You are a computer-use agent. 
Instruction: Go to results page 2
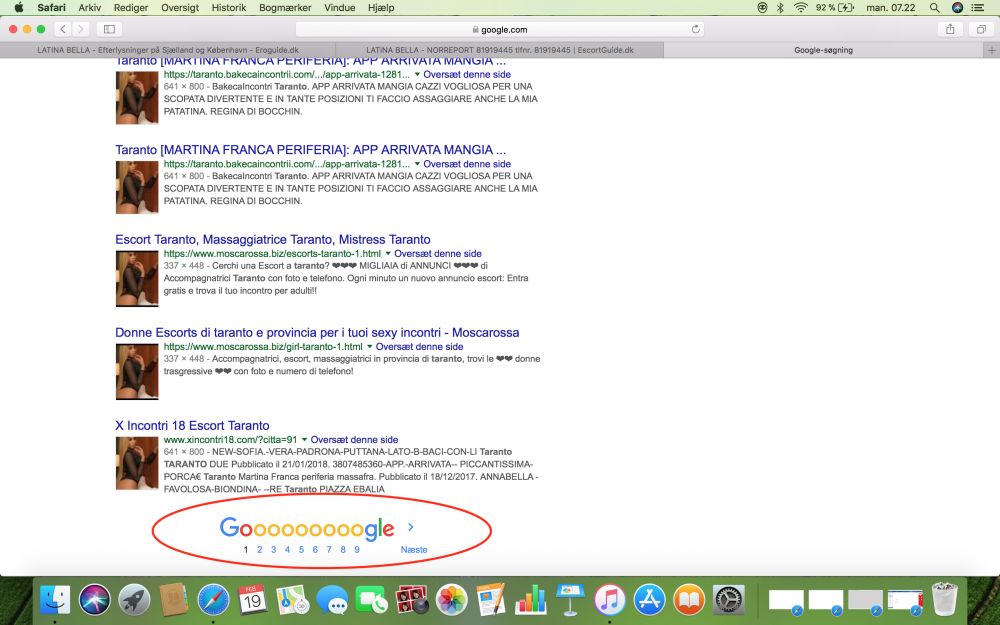point(260,550)
